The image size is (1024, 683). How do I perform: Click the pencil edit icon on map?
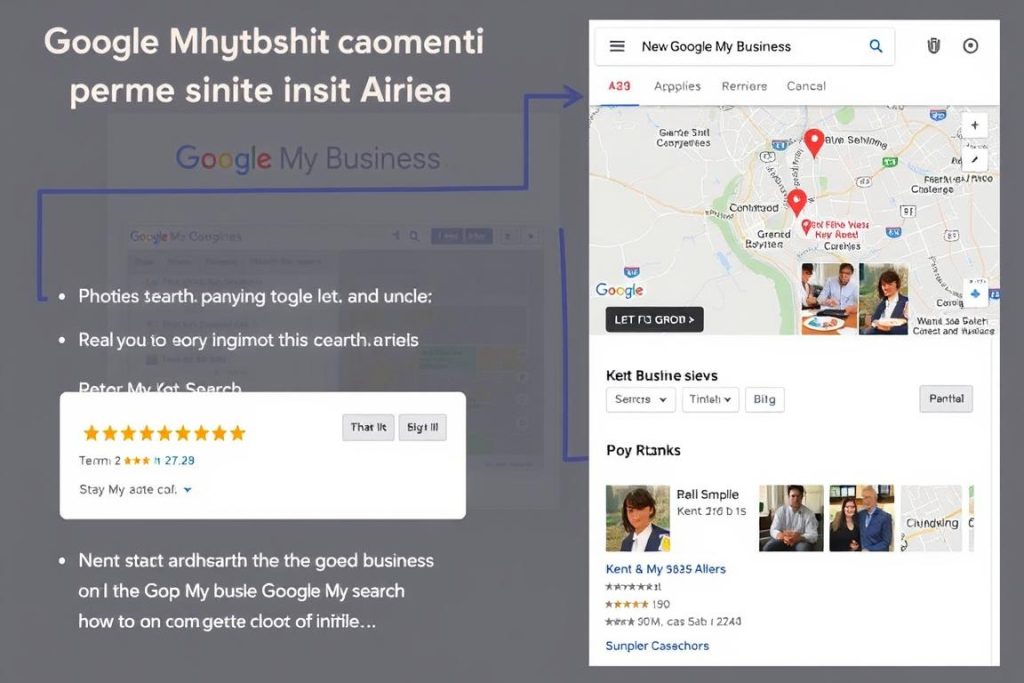coord(974,159)
